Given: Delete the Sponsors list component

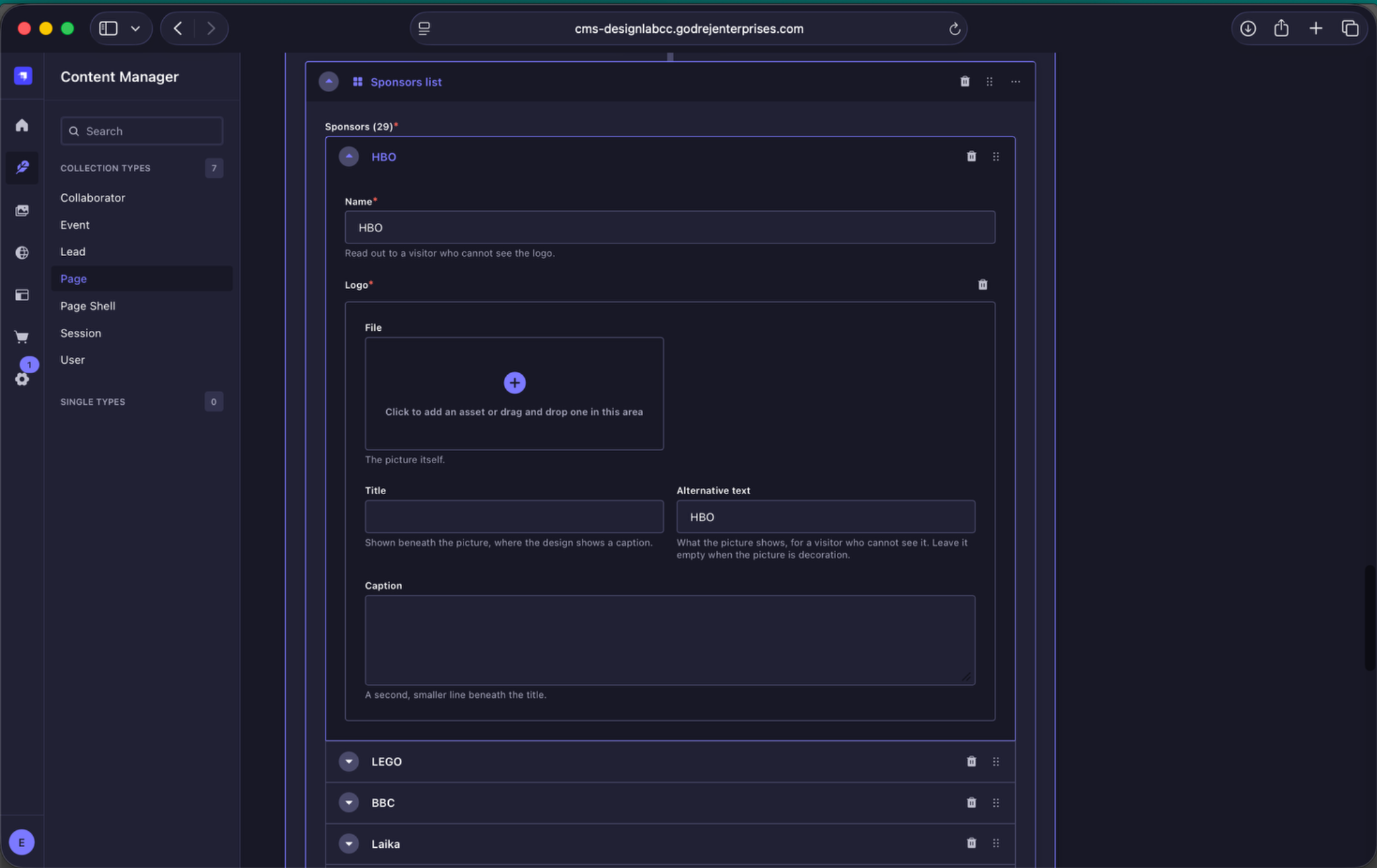Looking at the screenshot, I should pyautogui.click(x=965, y=81).
